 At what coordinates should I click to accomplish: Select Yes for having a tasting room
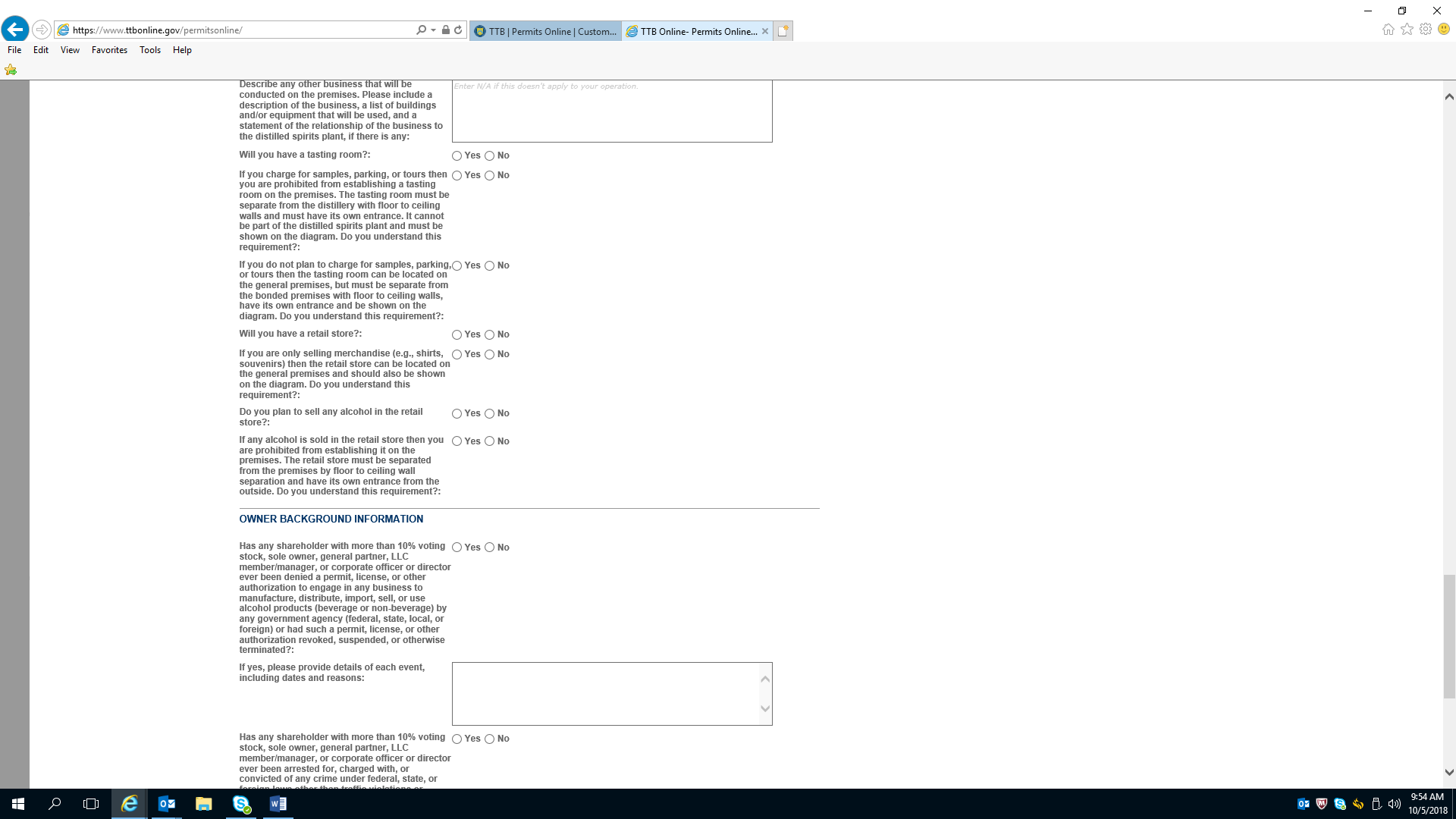(457, 156)
